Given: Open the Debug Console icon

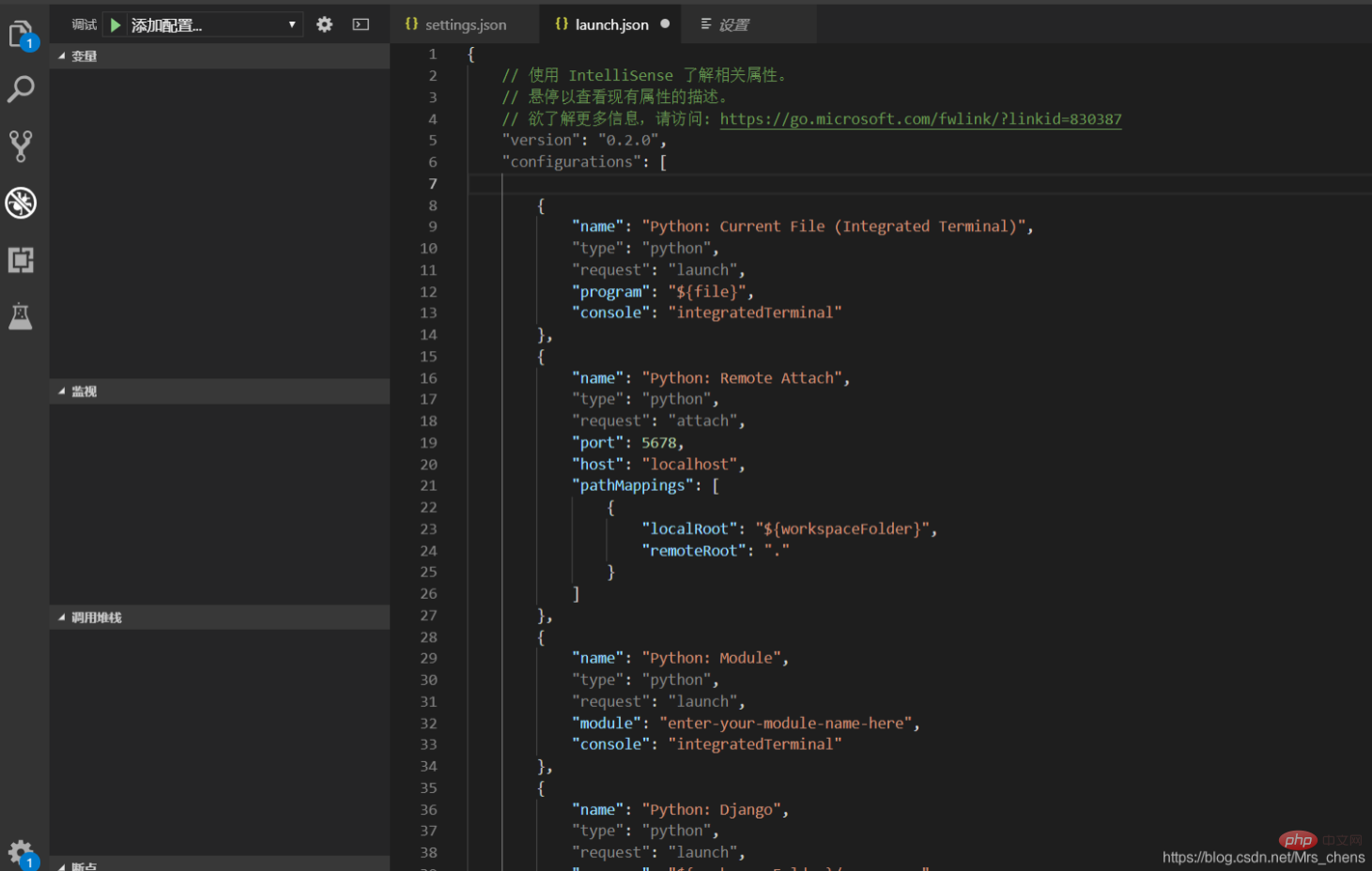Looking at the screenshot, I should point(361,24).
